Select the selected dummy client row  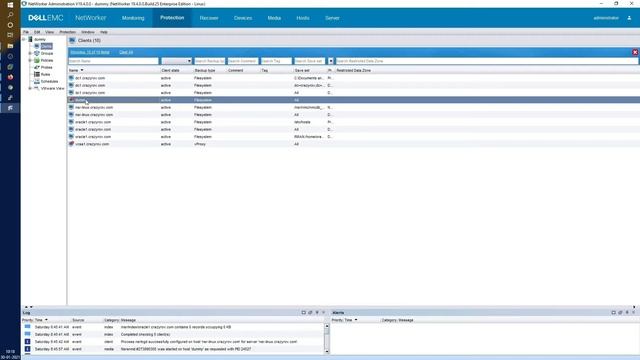click(x=353, y=100)
